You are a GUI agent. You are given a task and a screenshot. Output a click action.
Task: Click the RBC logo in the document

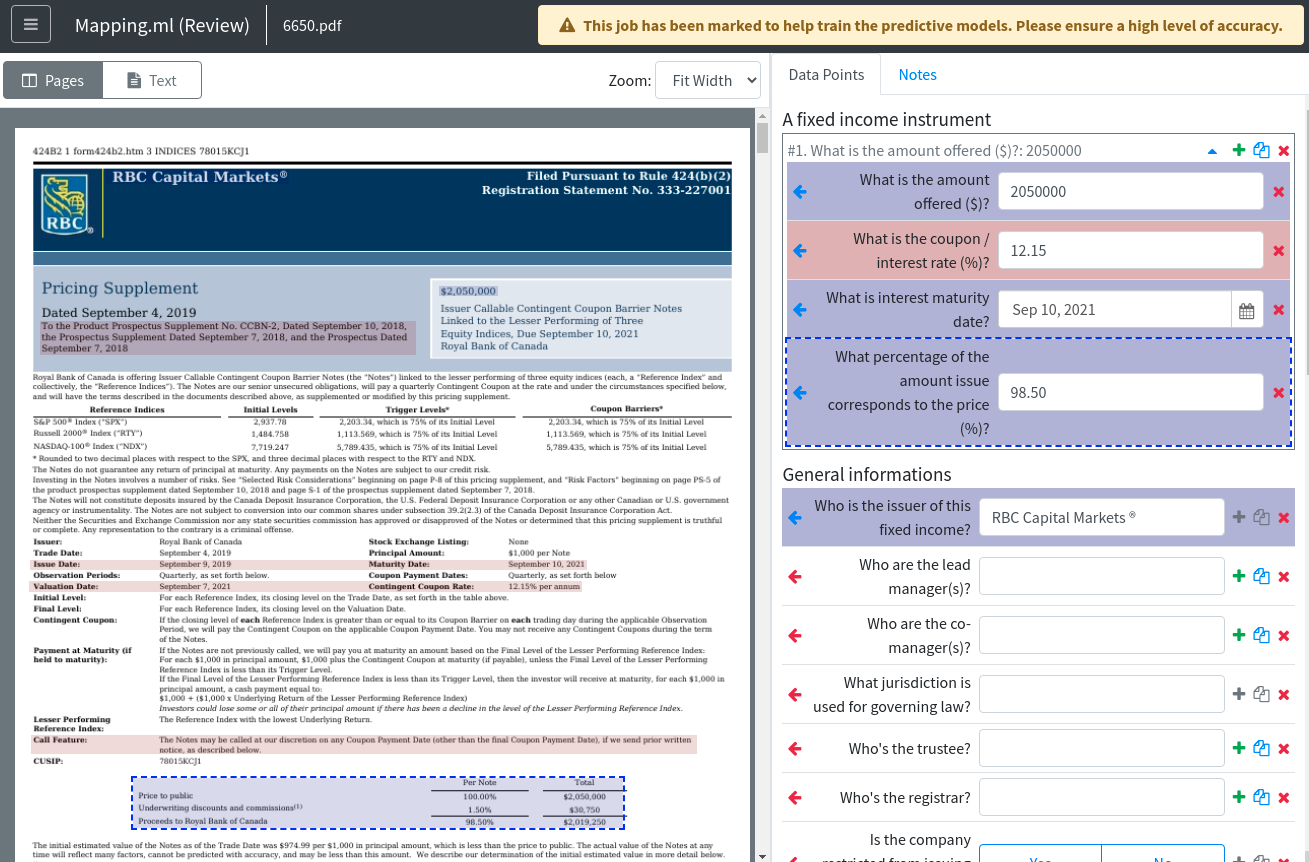pos(65,206)
